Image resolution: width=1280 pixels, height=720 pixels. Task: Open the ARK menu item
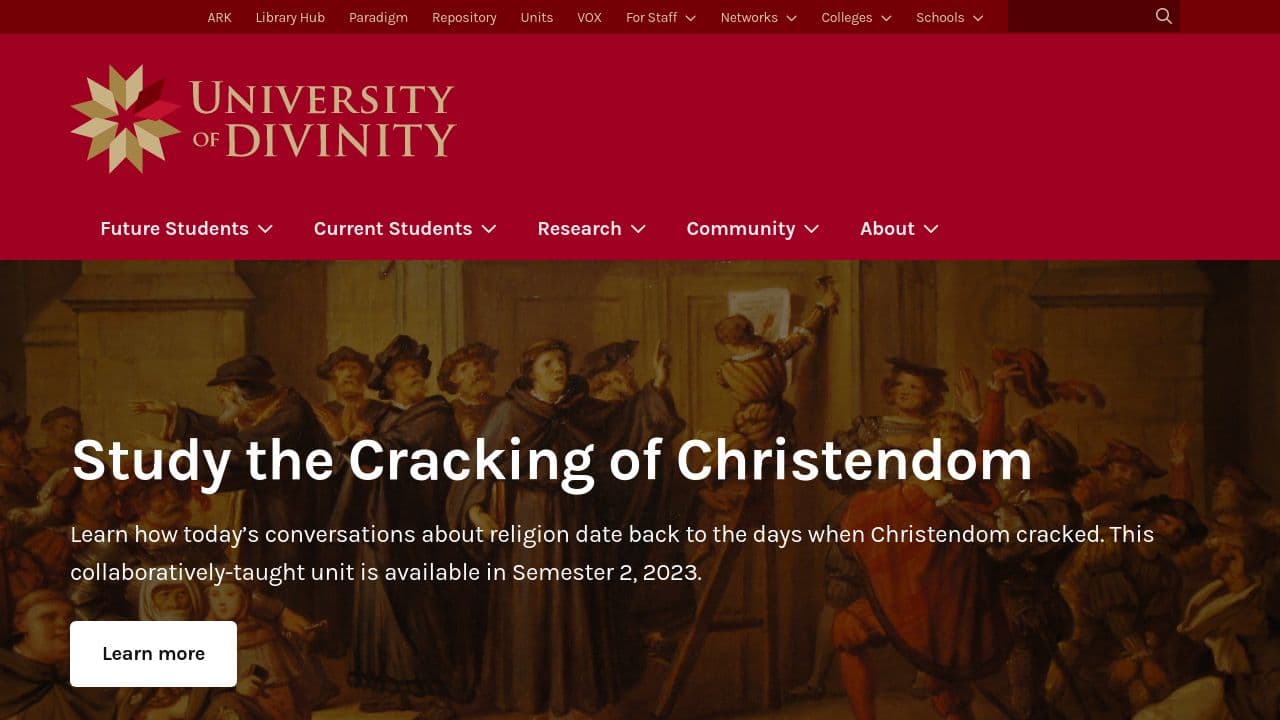click(218, 17)
